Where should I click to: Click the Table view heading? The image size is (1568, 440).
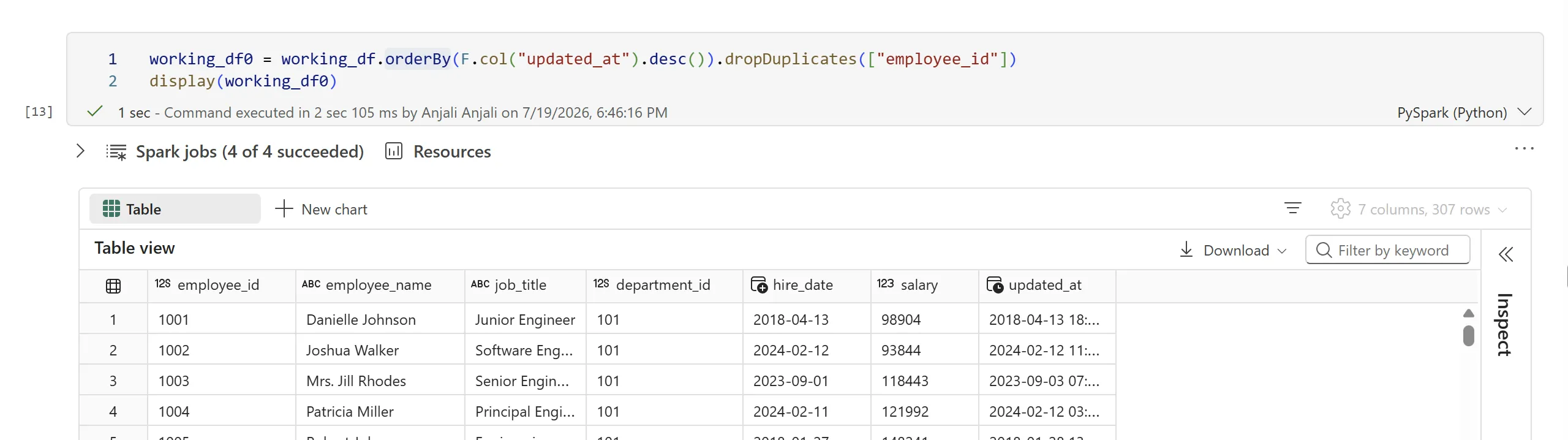click(135, 248)
